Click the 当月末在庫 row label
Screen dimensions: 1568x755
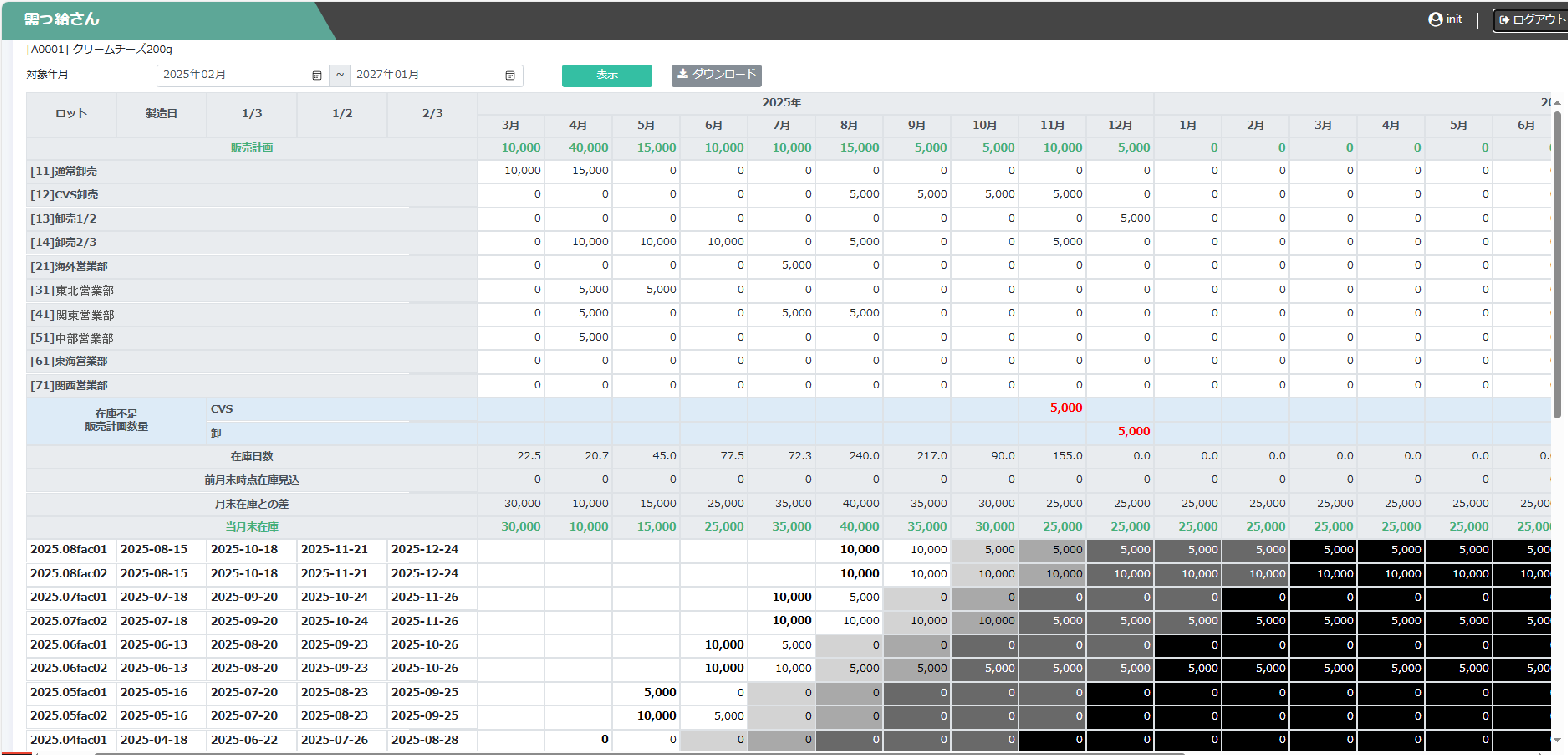click(251, 527)
